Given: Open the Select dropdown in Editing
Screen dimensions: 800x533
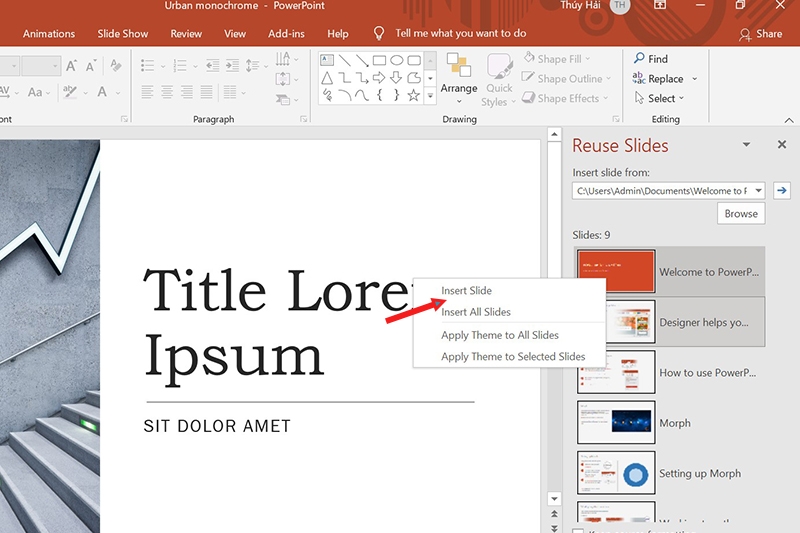Looking at the screenshot, I should click(x=659, y=98).
